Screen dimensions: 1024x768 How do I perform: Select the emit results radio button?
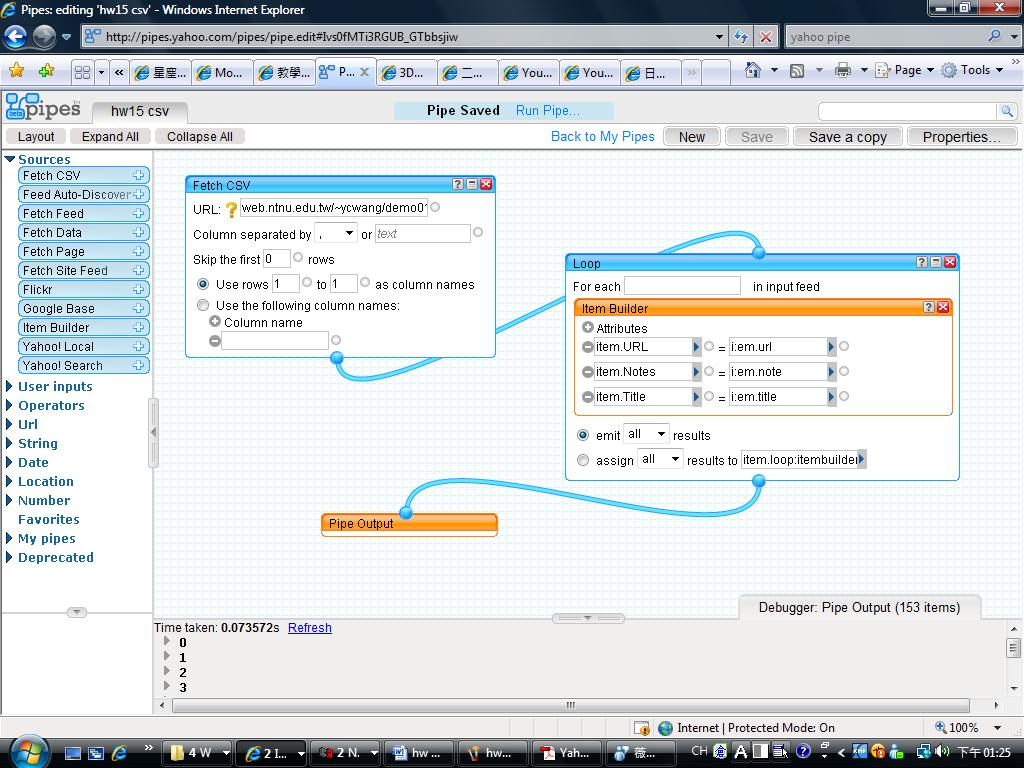point(583,435)
